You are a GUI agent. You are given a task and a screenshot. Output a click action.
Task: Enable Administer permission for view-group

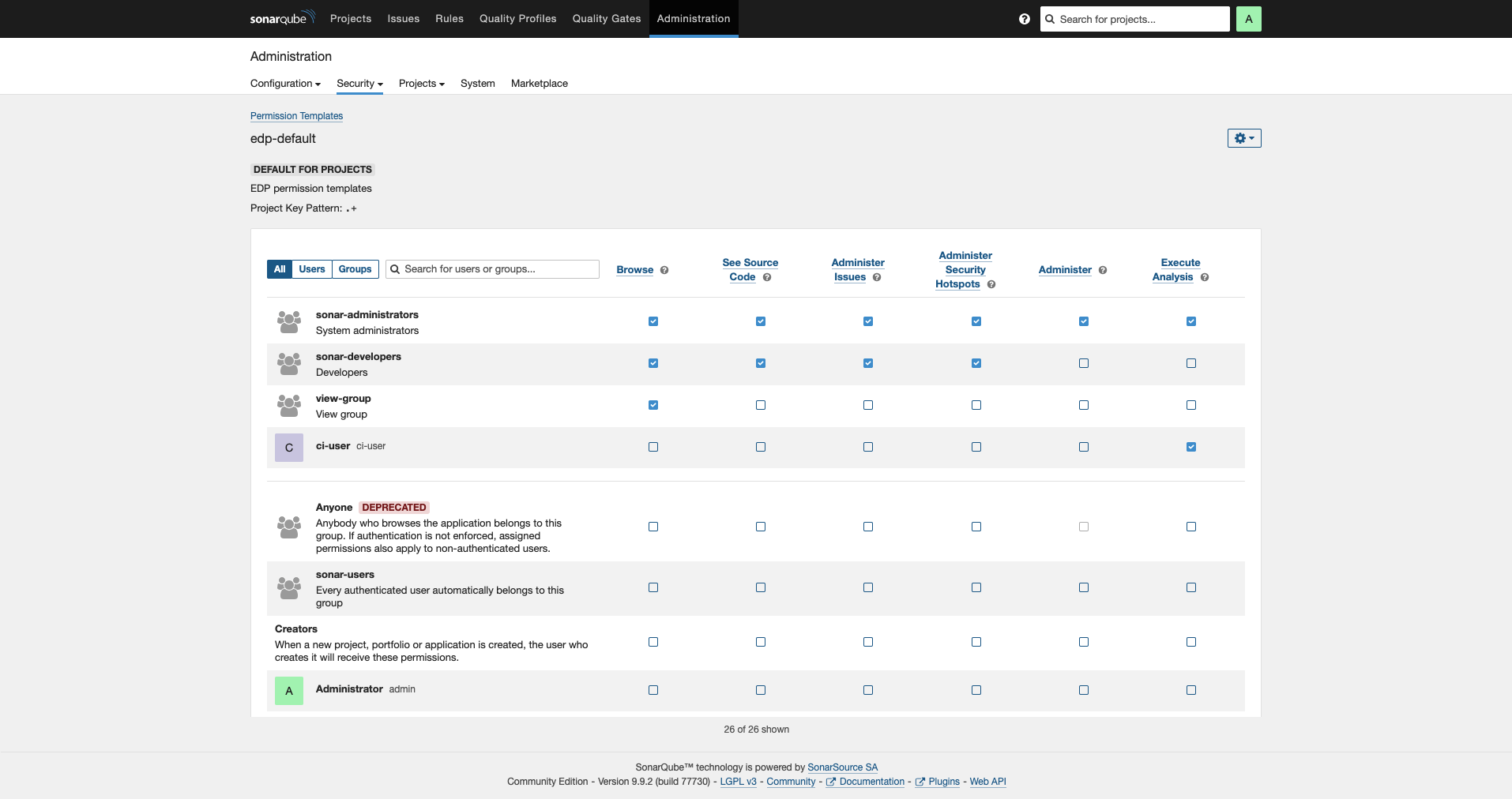(x=1083, y=405)
